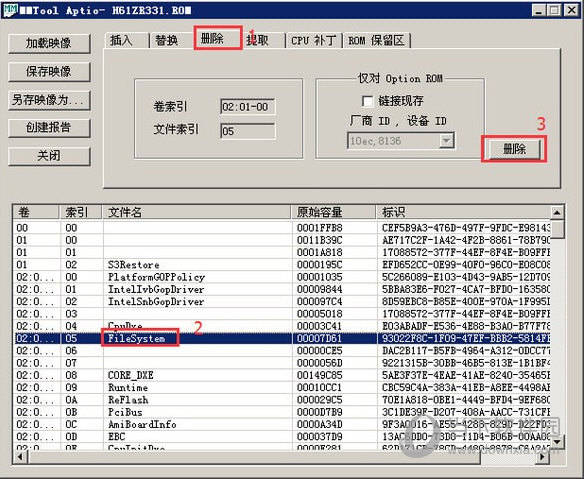The image size is (584, 479).
Task: Click the 文件索引 input field
Action: point(248,131)
